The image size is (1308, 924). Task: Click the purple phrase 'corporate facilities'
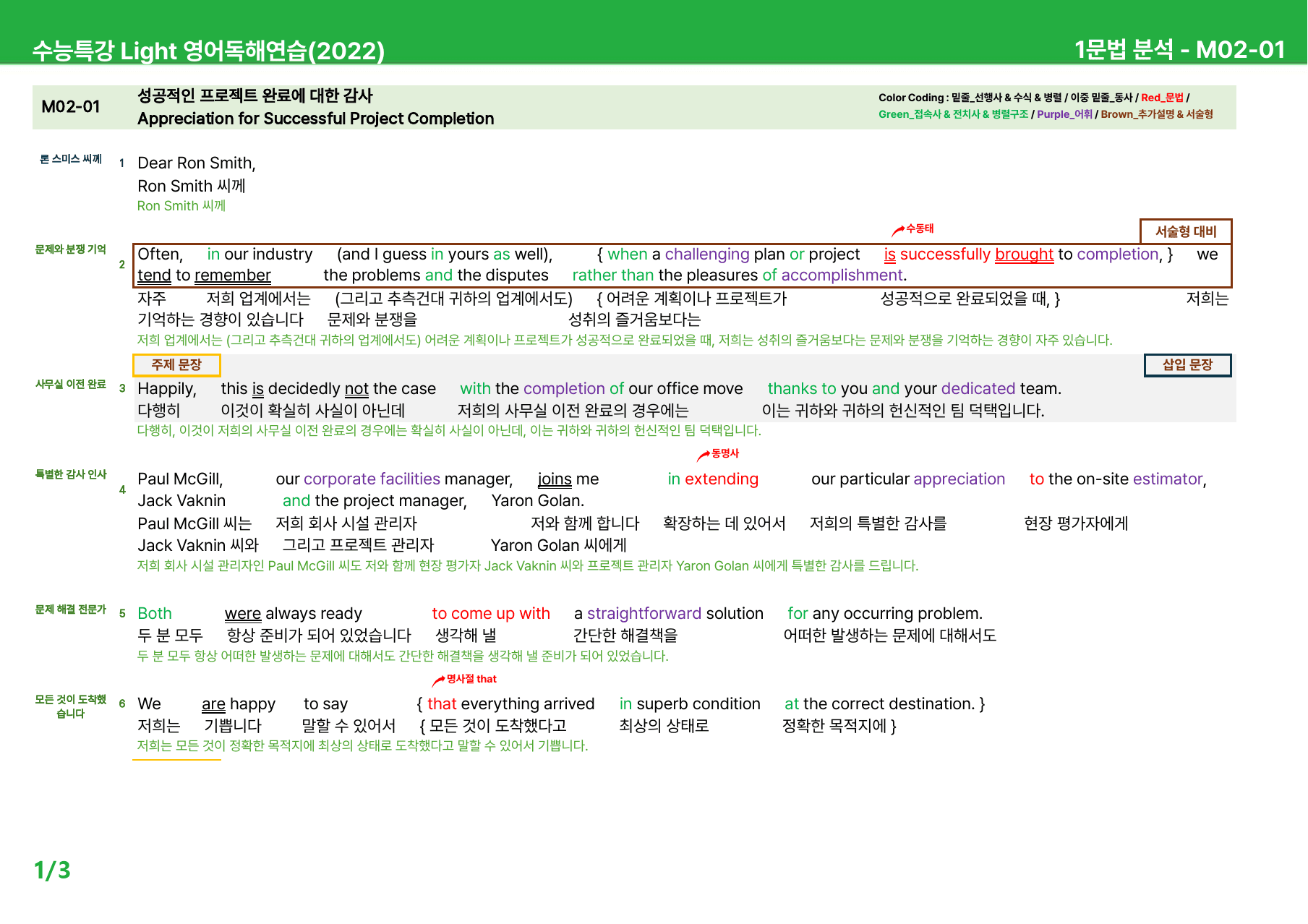(x=372, y=479)
